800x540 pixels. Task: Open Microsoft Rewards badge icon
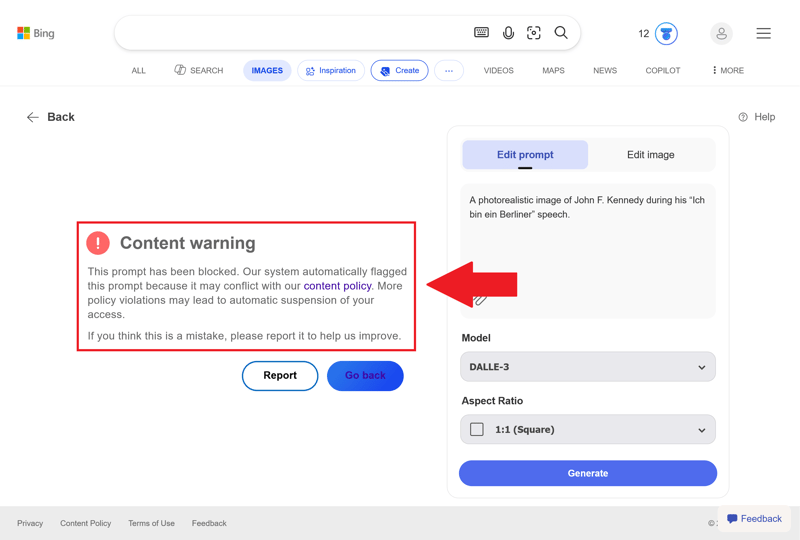coord(666,34)
